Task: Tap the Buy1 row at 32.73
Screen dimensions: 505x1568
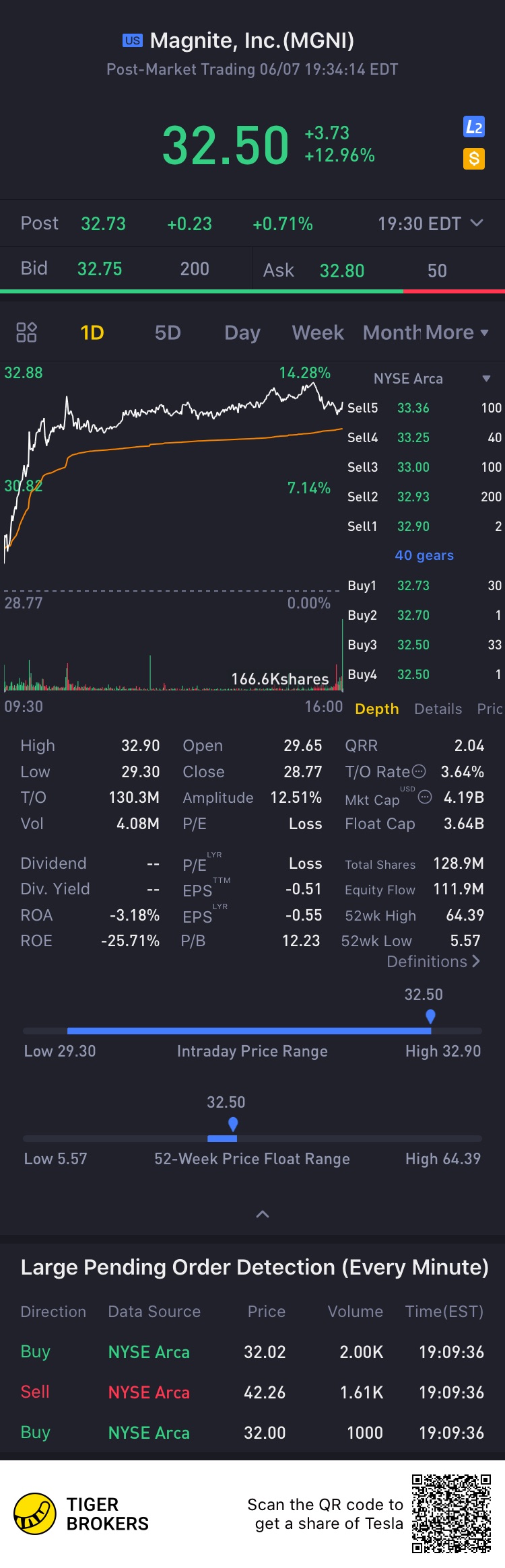Action: [424, 585]
